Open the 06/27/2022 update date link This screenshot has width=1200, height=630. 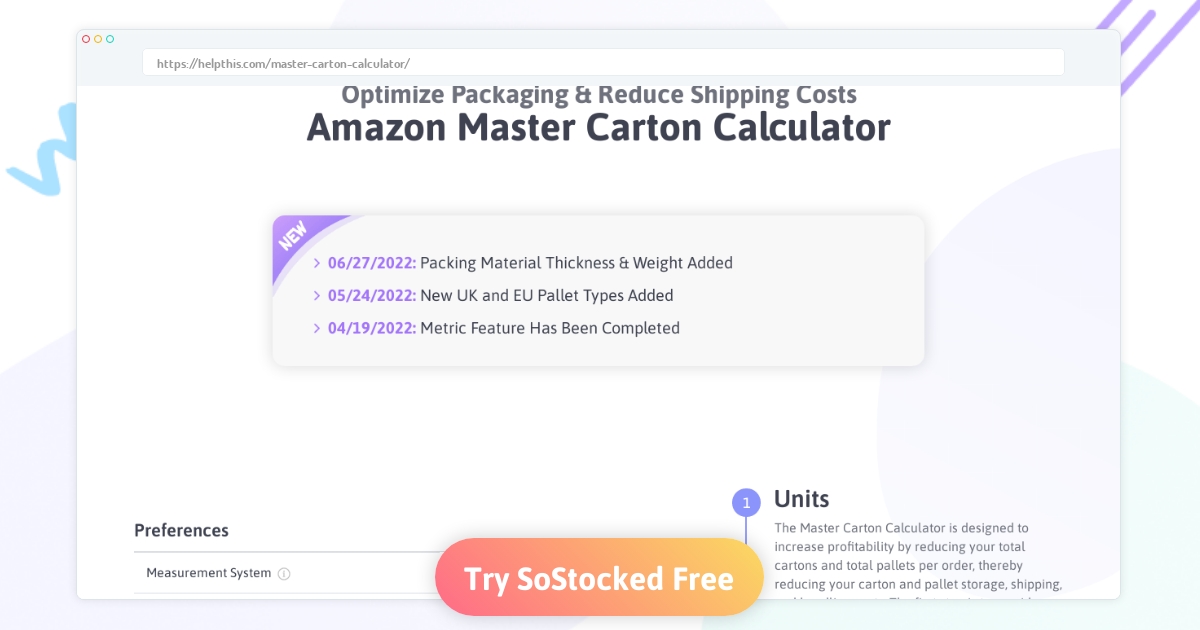372,263
